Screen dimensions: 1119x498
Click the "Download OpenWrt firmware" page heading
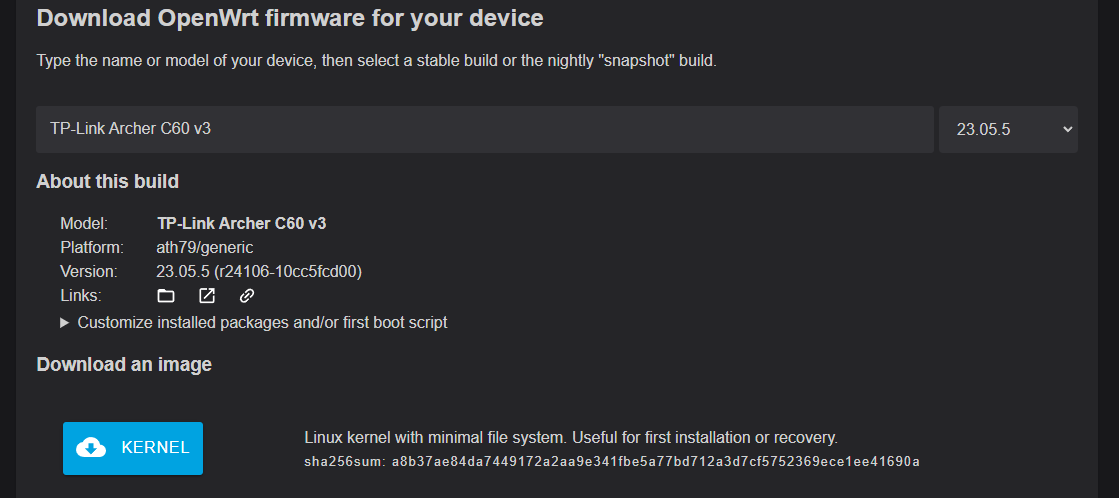coord(290,18)
